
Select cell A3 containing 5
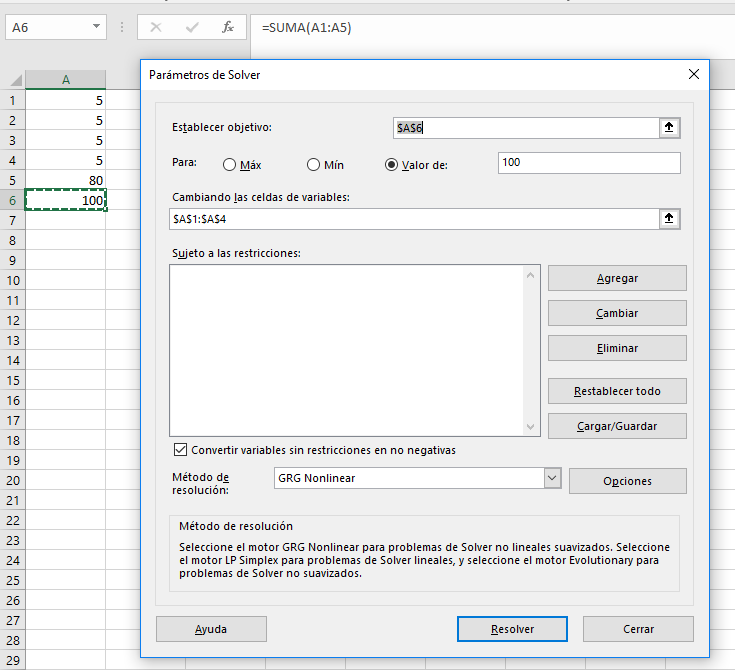coord(66,140)
